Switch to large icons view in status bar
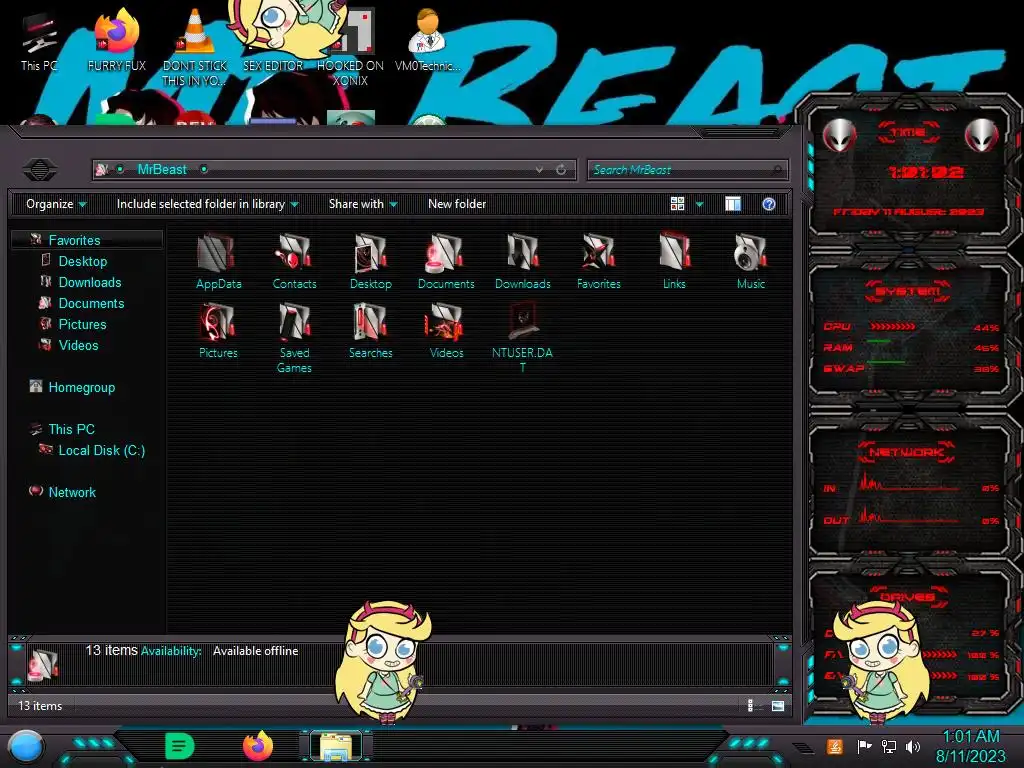 [x=778, y=705]
